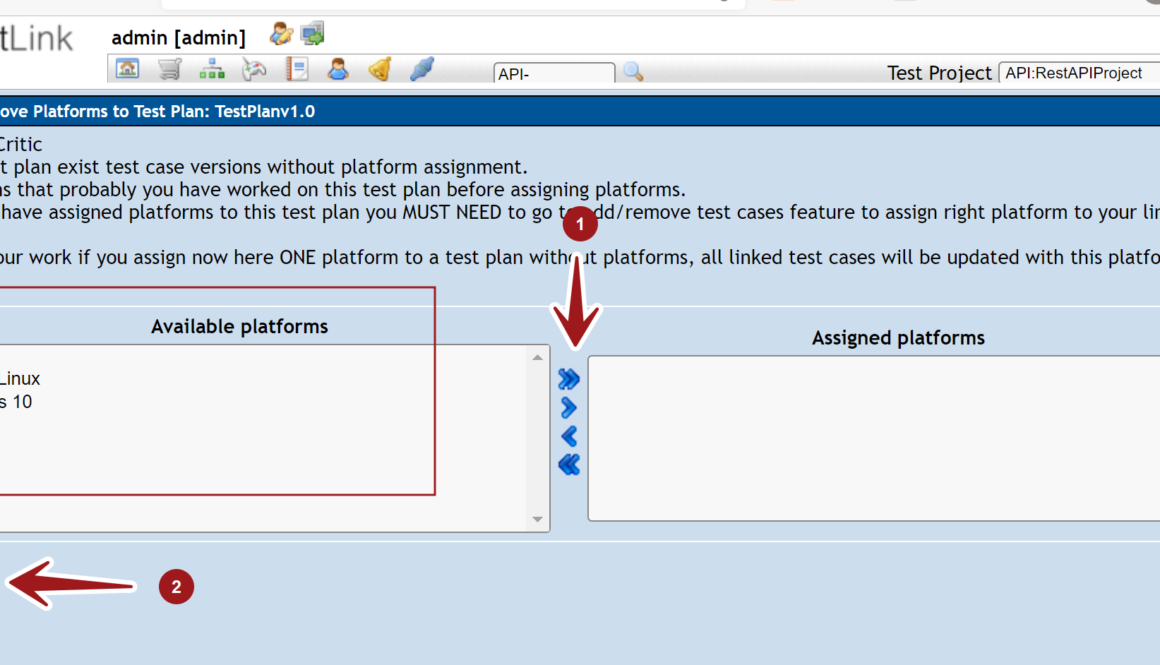
Task: Click the magnifier search icon
Action: [x=633, y=72]
